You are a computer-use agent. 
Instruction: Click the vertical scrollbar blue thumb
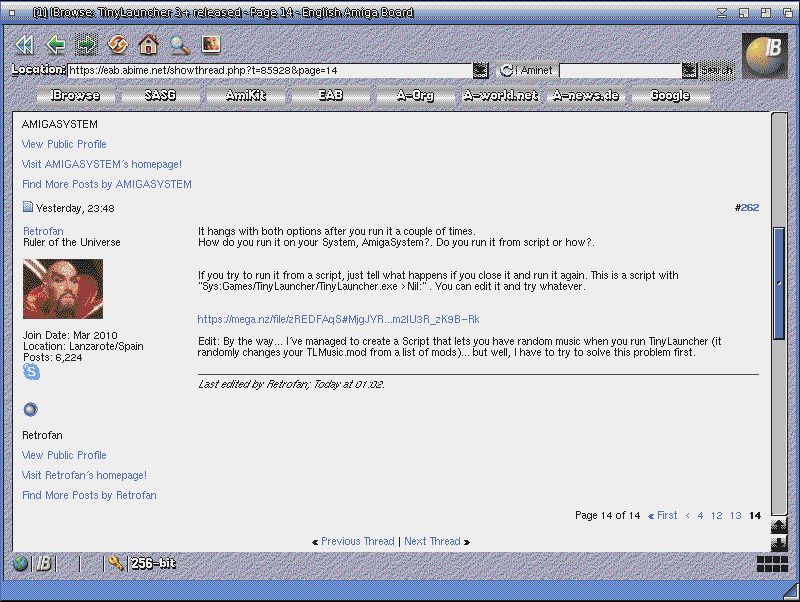click(779, 283)
